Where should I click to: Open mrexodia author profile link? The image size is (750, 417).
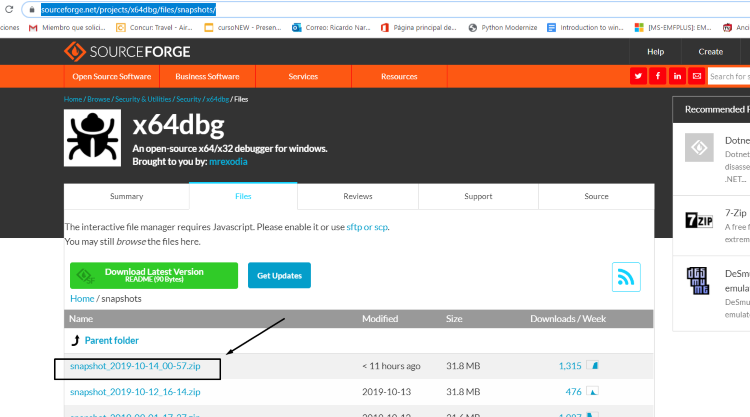228,162
